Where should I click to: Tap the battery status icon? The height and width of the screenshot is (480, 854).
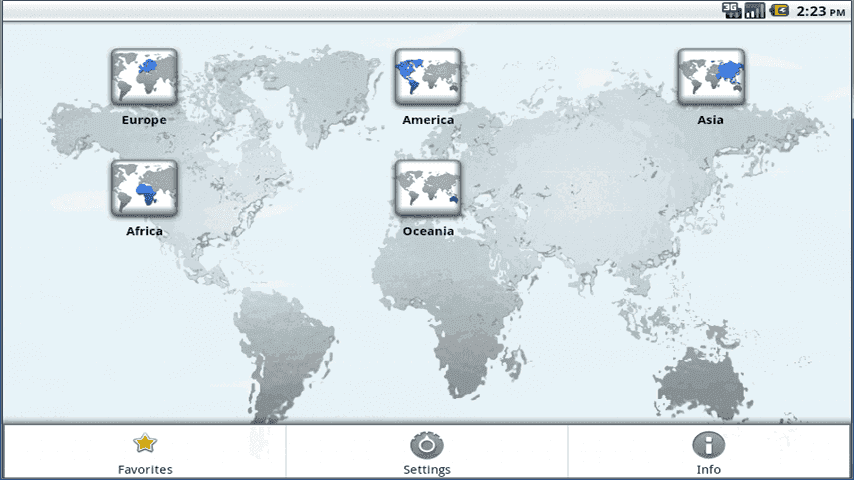779,10
